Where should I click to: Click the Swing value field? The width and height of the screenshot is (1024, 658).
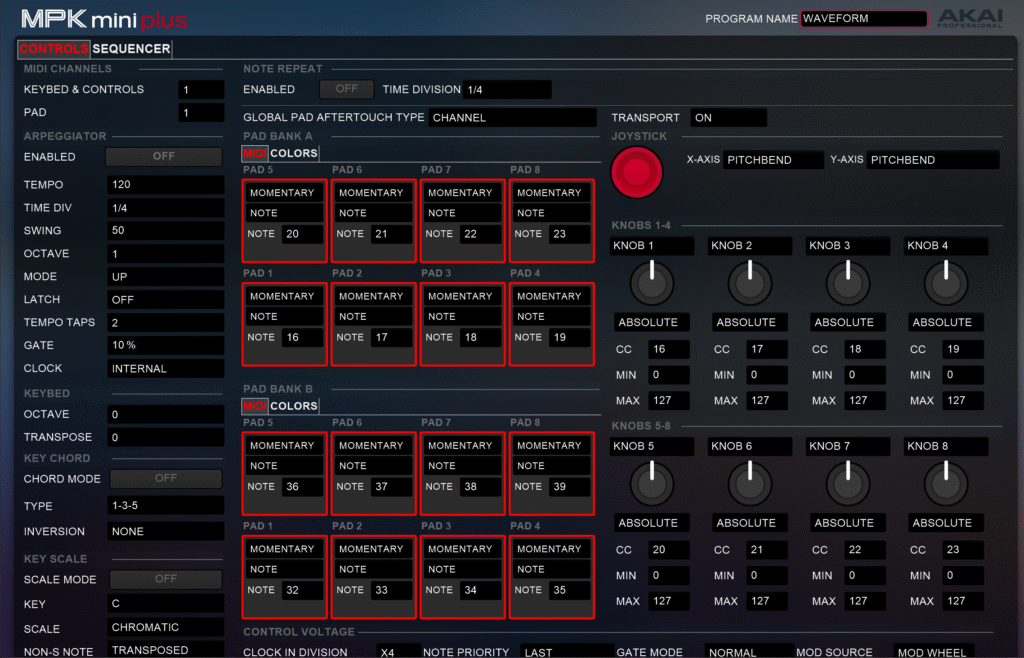pyautogui.click(x=166, y=230)
